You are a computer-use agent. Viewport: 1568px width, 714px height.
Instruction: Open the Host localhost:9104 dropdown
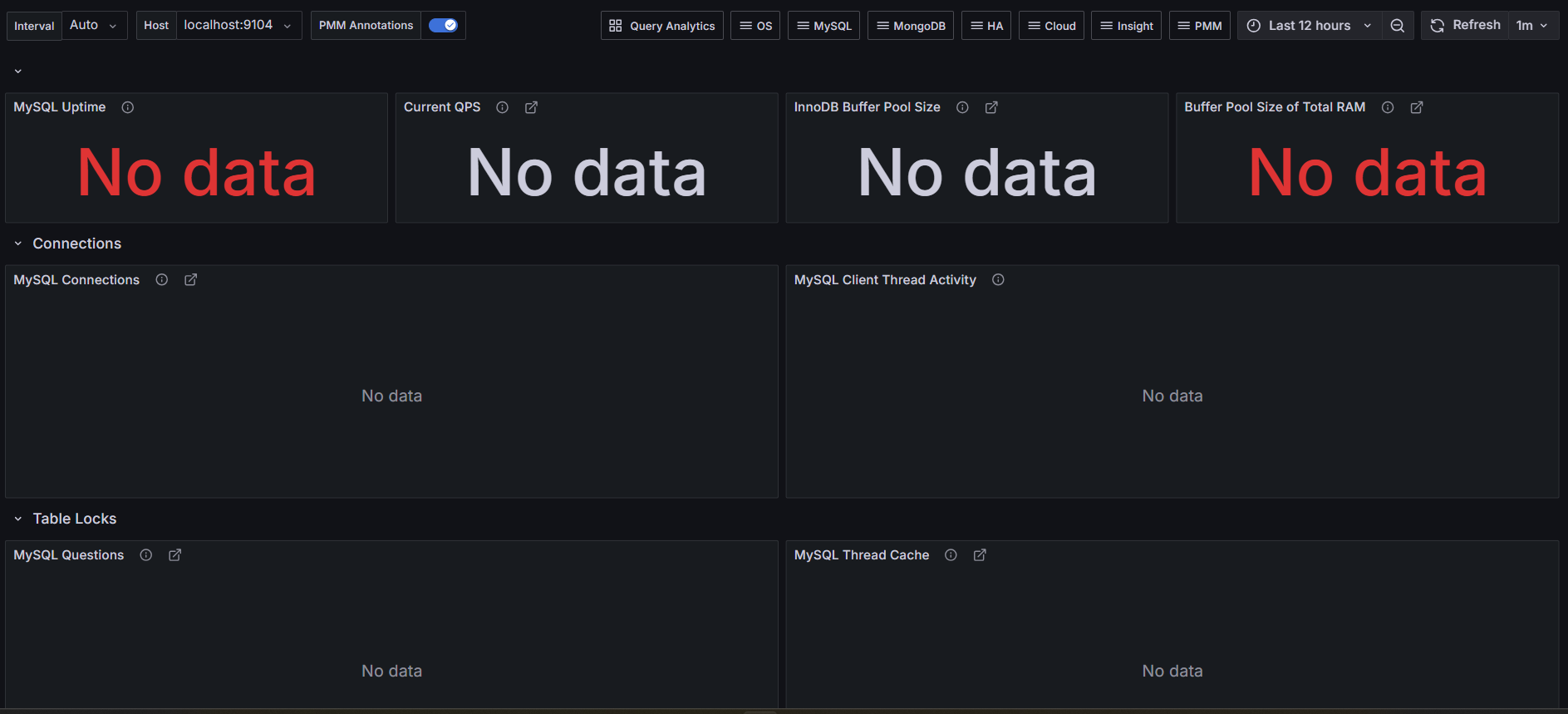point(239,26)
